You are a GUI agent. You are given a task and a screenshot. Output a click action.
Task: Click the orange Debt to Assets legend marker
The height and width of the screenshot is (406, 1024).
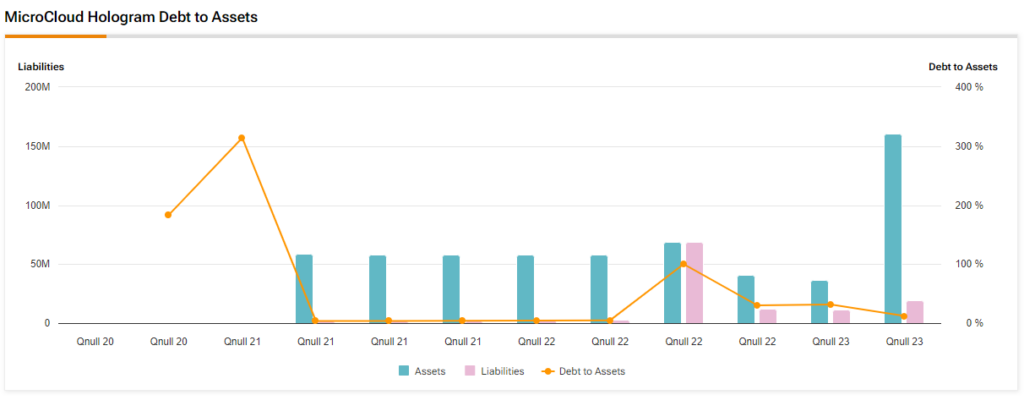click(x=549, y=371)
